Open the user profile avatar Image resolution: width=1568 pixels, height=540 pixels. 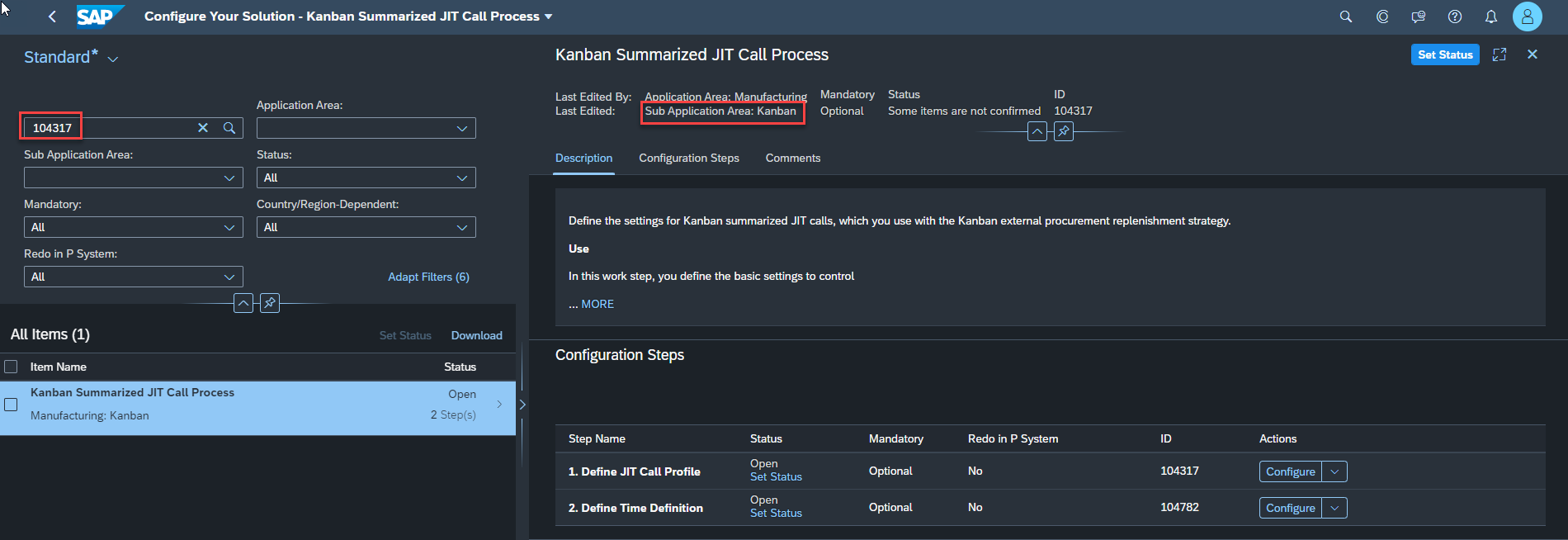pos(1528,17)
